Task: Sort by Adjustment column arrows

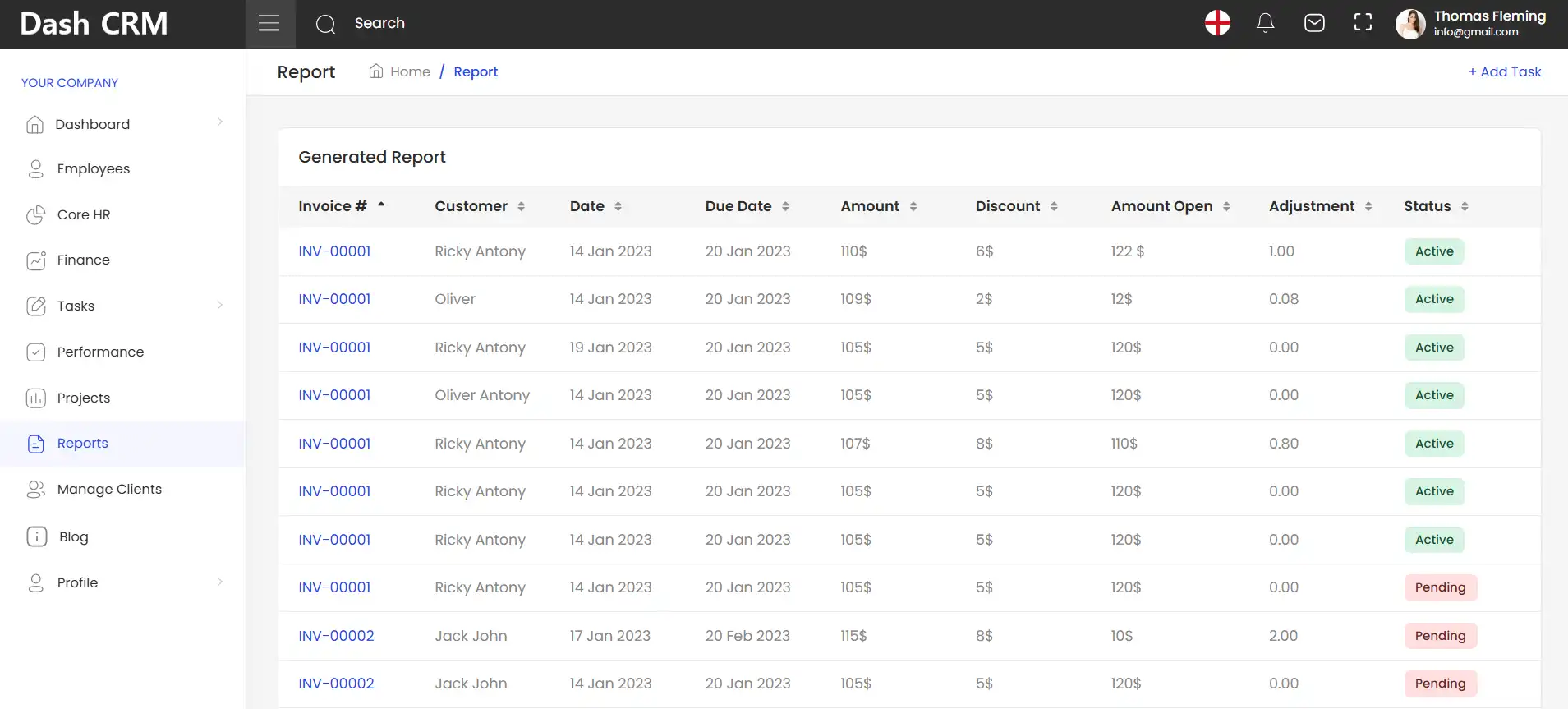Action: [x=1368, y=206]
